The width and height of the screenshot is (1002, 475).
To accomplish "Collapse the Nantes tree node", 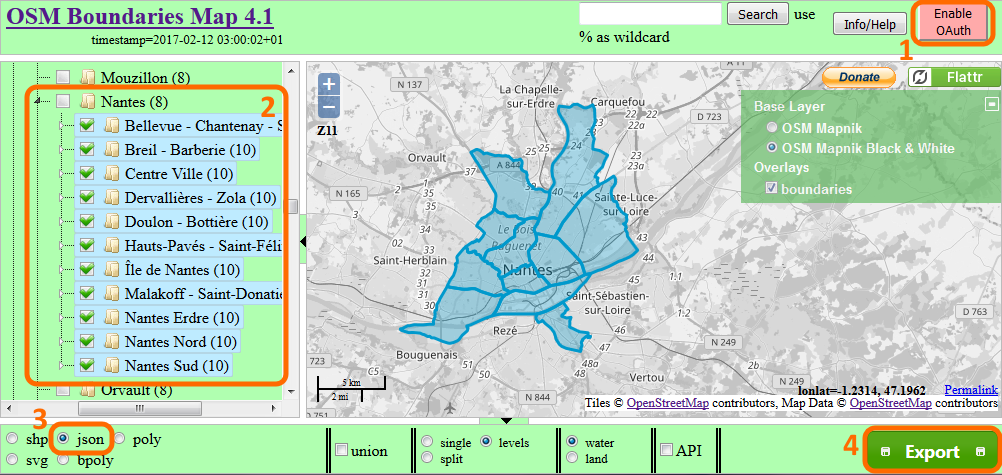I will (x=38, y=102).
